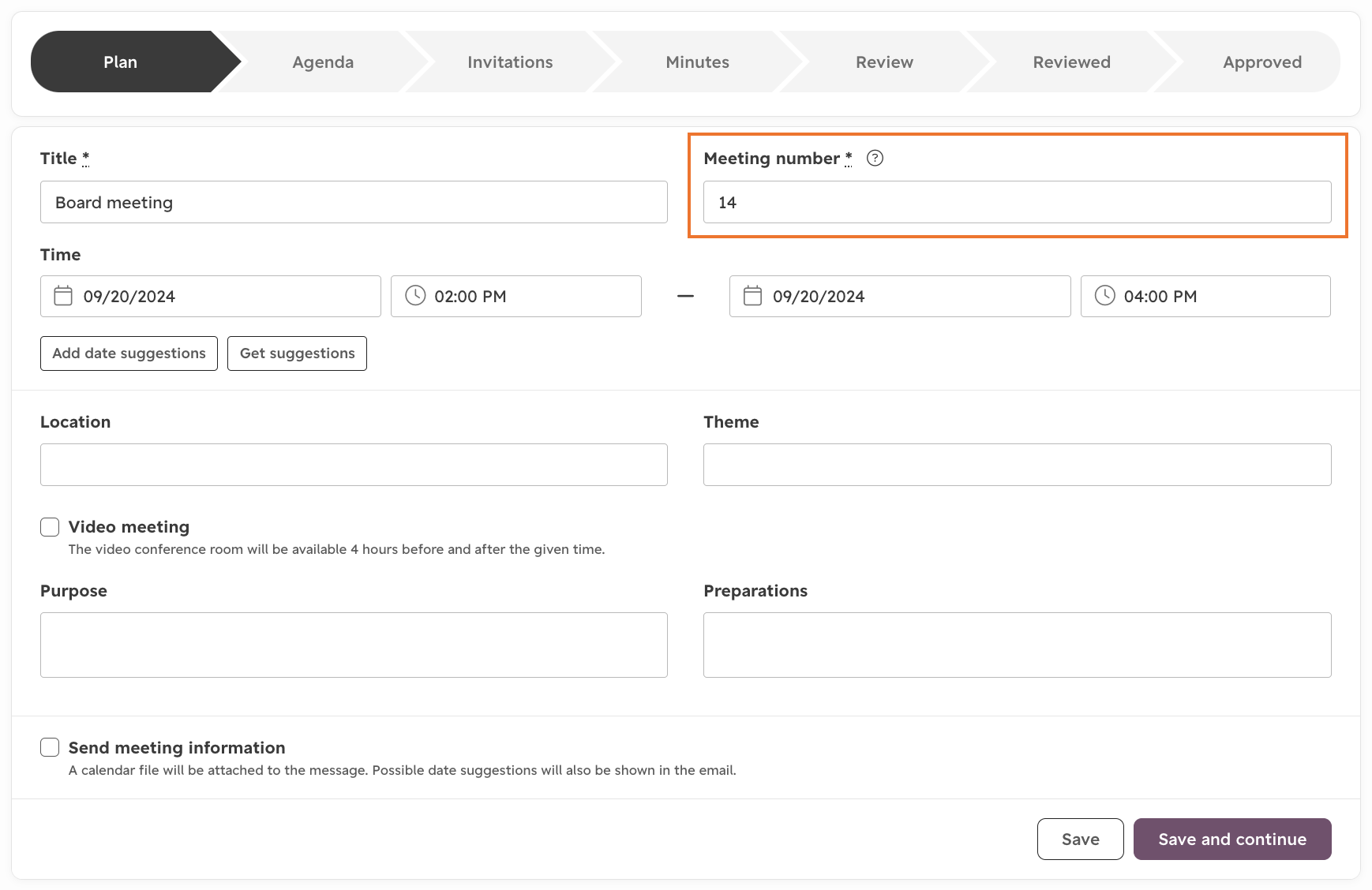
Task: Click Save and continue
Action: coord(1231,839)
